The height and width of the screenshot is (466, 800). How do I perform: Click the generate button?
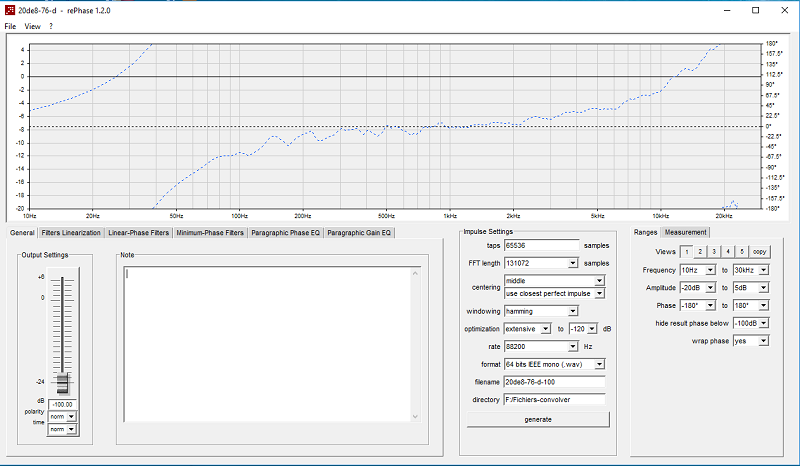[538, 420]
